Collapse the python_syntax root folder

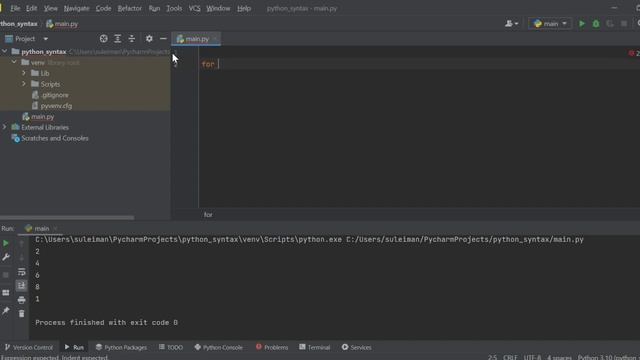[4, 51]
